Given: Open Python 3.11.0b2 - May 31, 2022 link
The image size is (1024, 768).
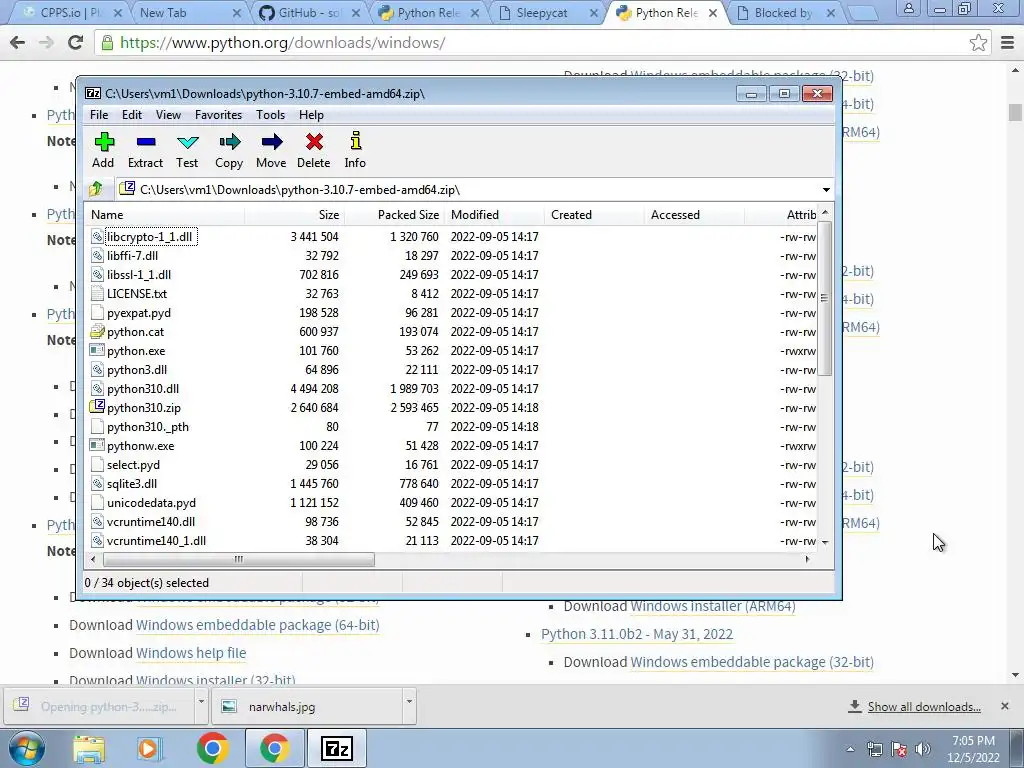Looking at the screenshot, I should pyautogui.click(x=637, y=634).
